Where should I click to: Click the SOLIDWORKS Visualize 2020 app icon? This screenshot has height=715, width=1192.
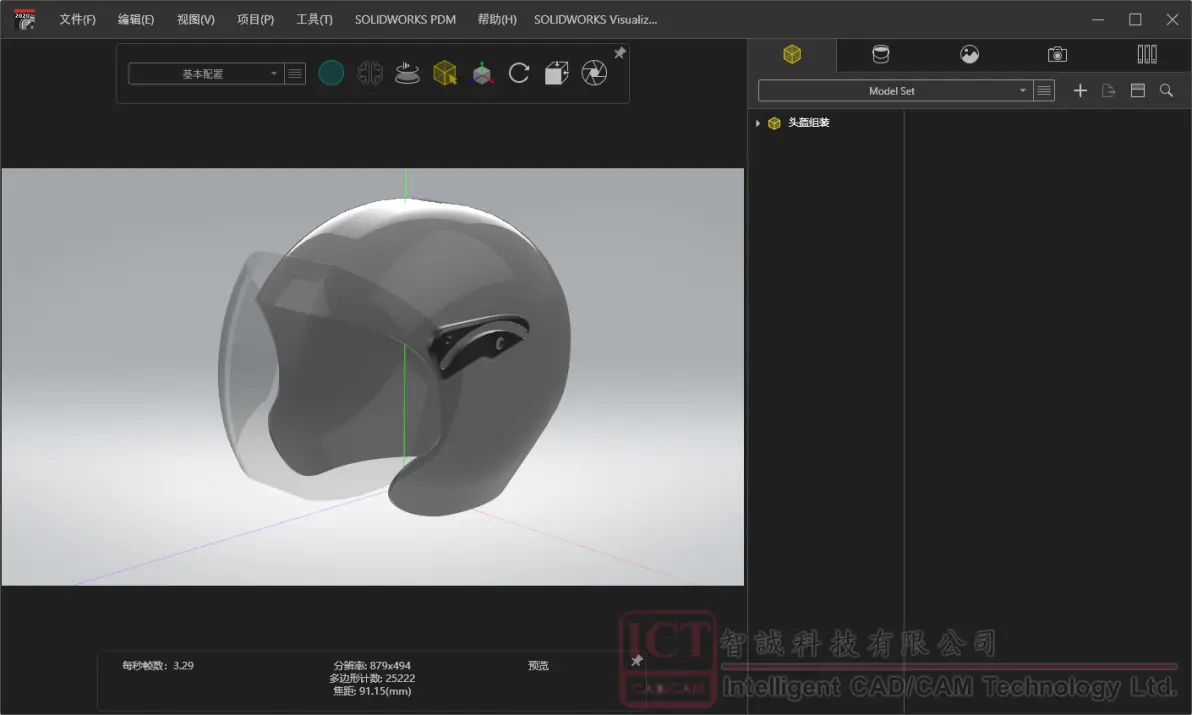coord(25,20)
